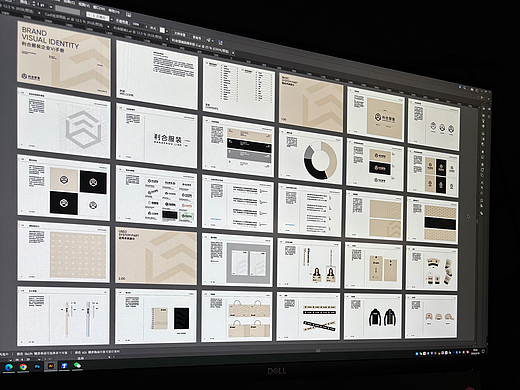Select artboard showing three circular logos
This screenshot has width=520, height=390.
pos(434,124)
